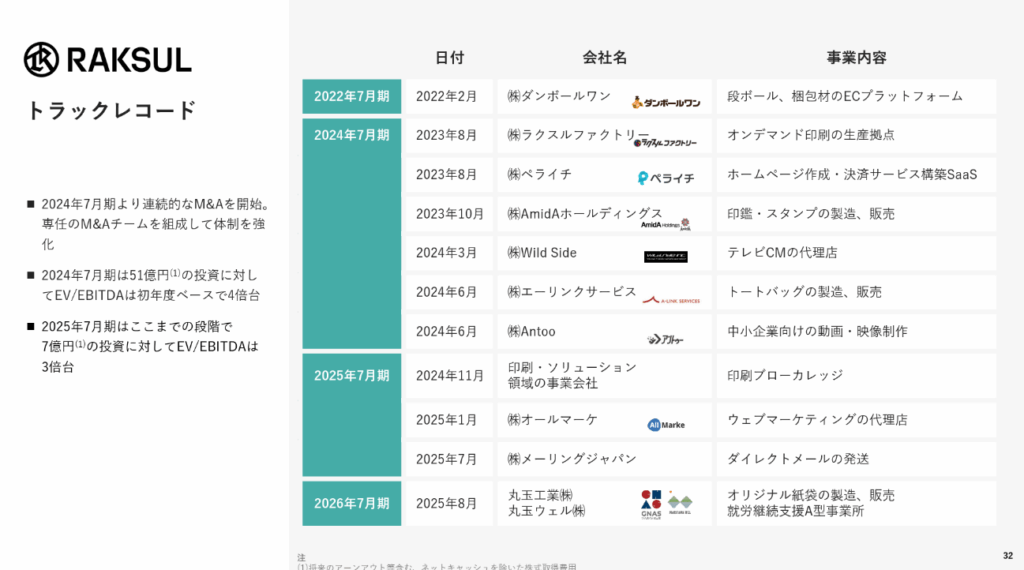Click the ペライチ logo with P icon
Screen dimensions: 1024x570
[665, 178]
